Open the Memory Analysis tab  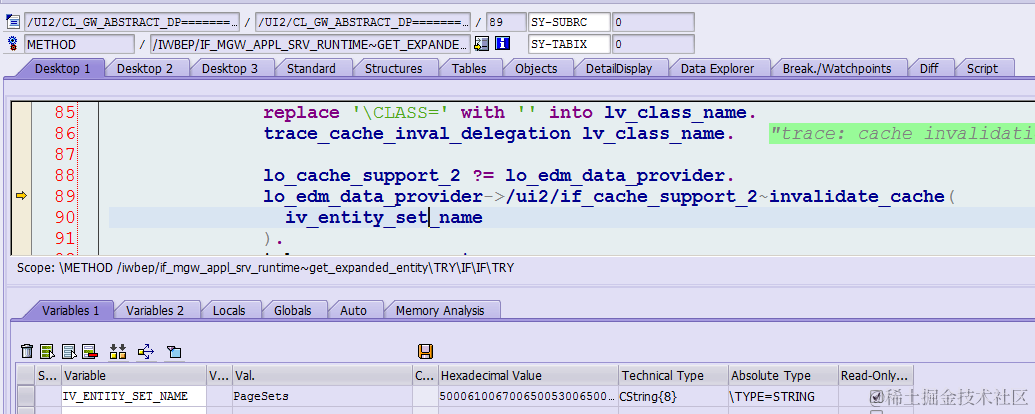point(440,310)
